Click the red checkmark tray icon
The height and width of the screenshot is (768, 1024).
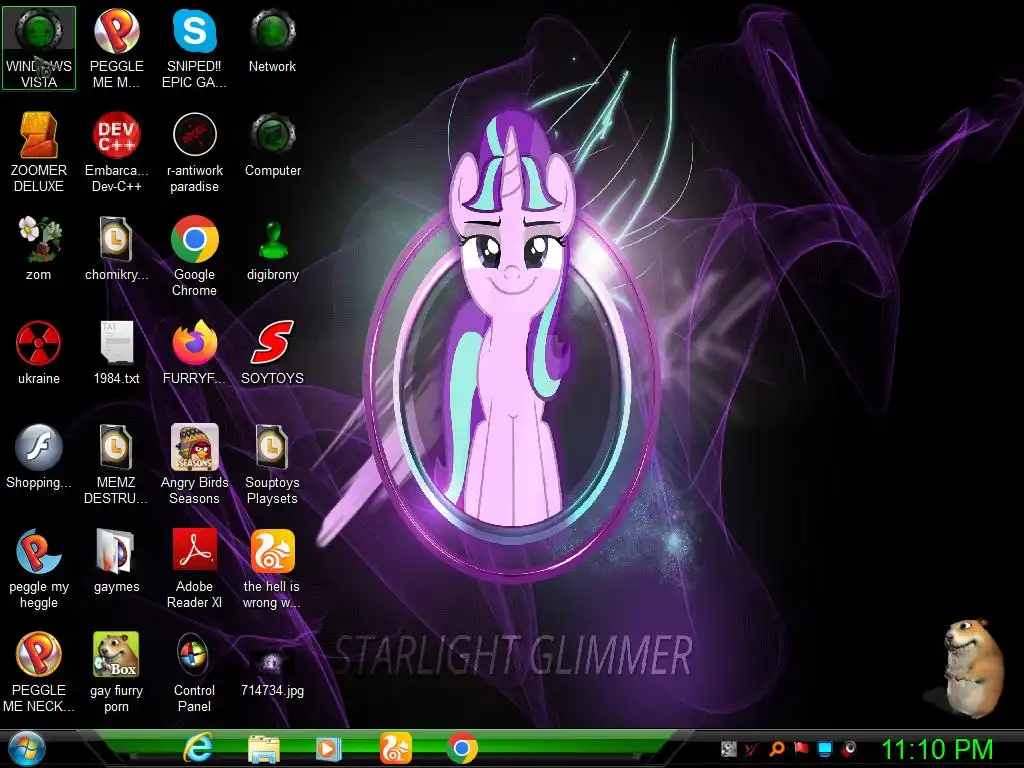[x=753, y=748]
